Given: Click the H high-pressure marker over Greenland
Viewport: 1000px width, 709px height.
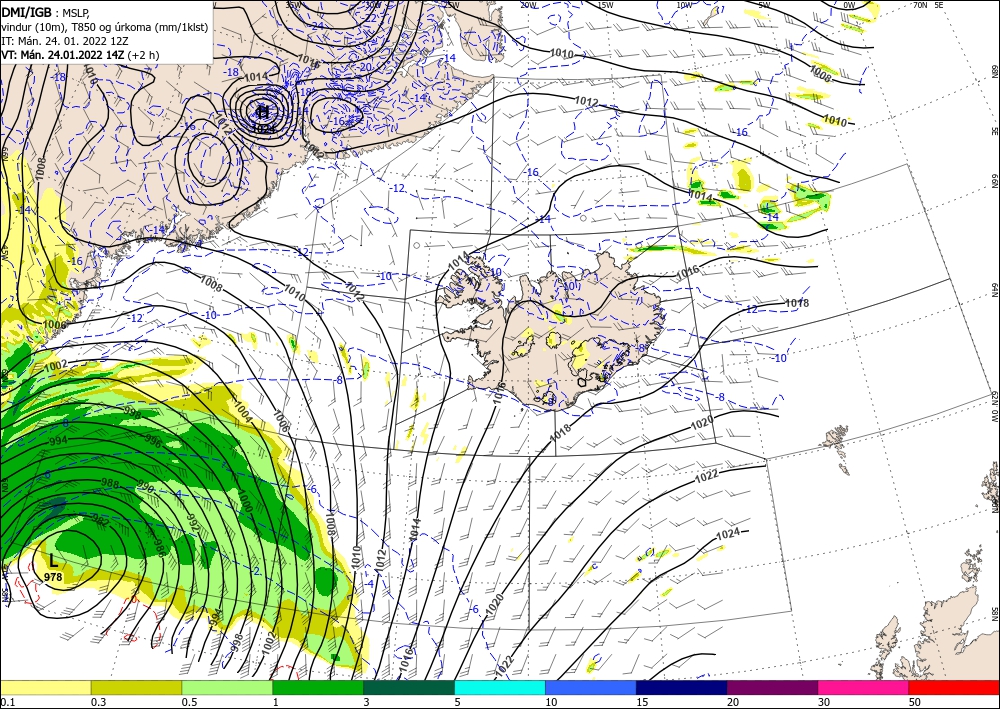Looking at the screenshot, I should pyautogui.click(x=262, y=113).
